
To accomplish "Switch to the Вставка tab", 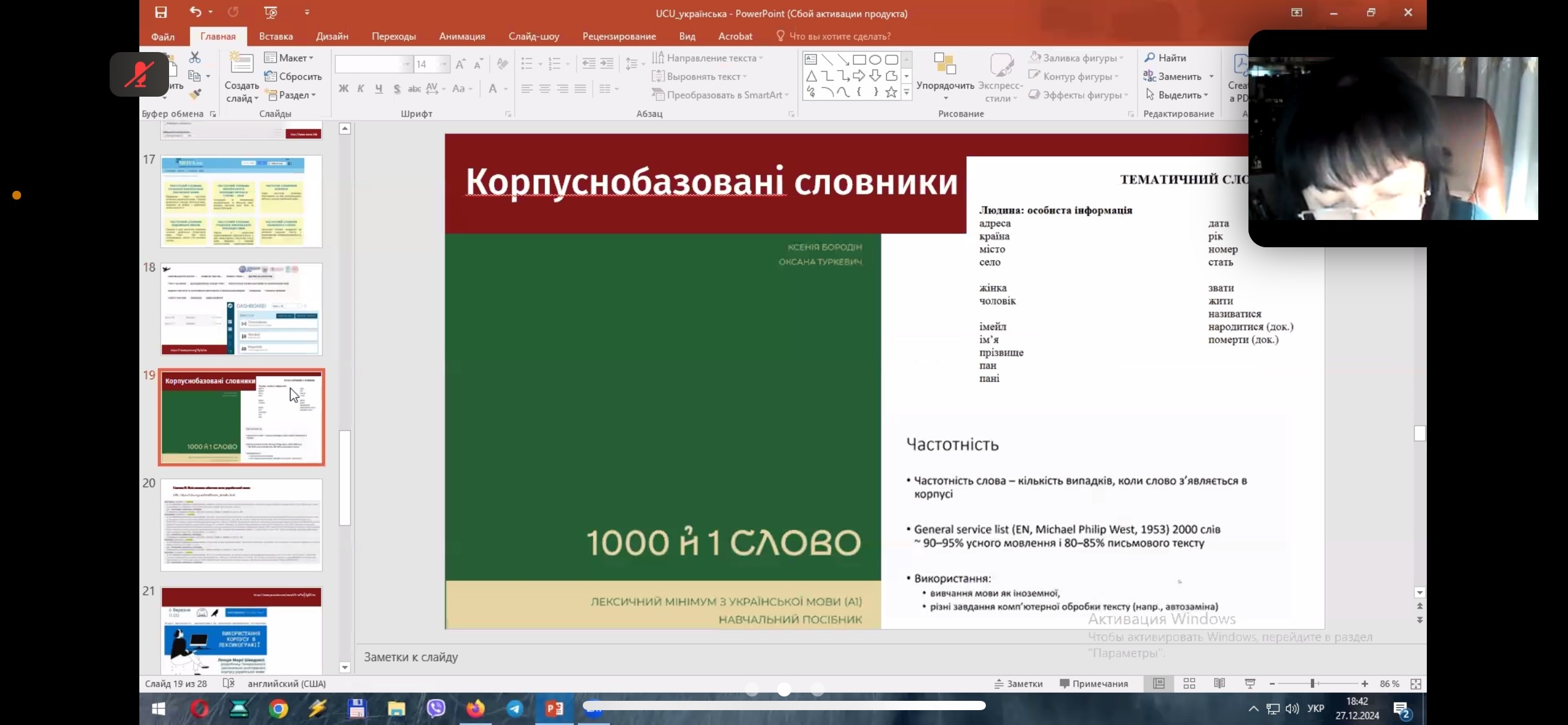I will coord(276,36).
